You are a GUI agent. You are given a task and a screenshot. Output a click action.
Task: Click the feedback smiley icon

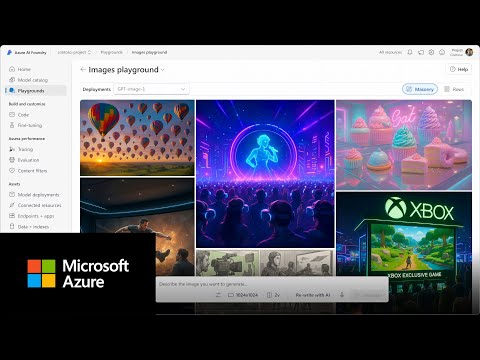coord(442,52)
